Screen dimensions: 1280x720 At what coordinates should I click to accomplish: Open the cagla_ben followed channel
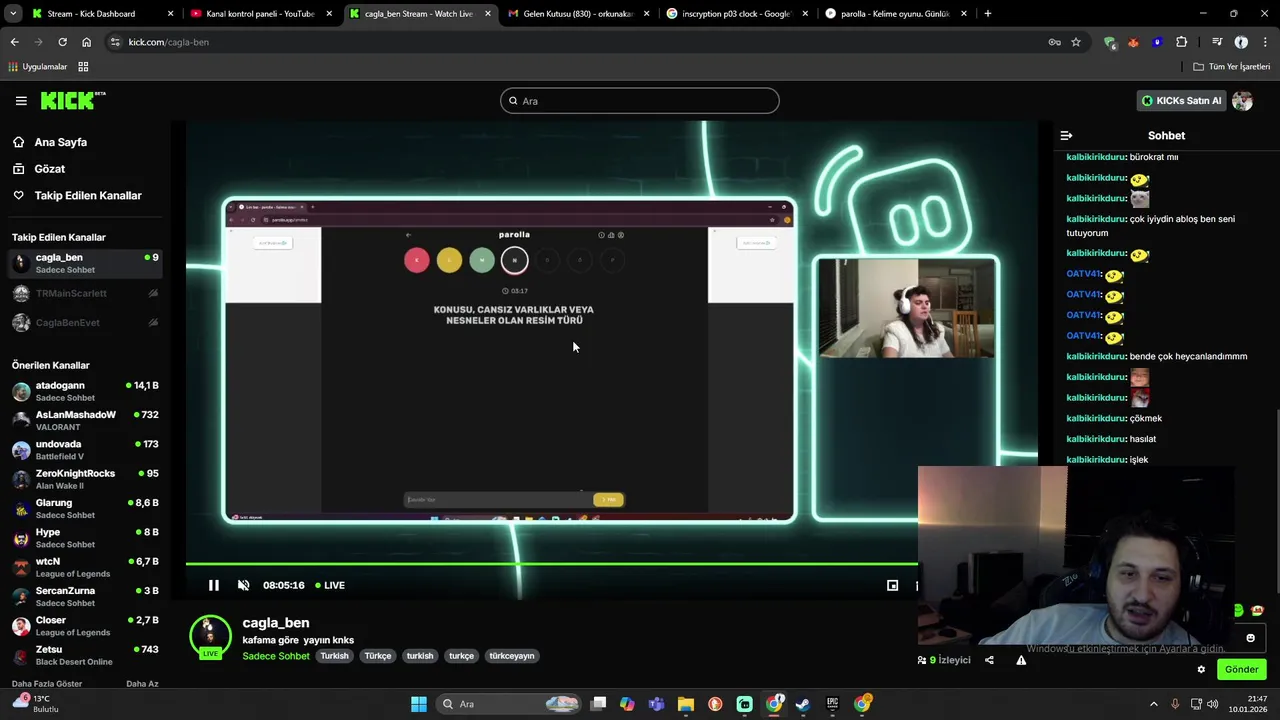click(84, 263)
